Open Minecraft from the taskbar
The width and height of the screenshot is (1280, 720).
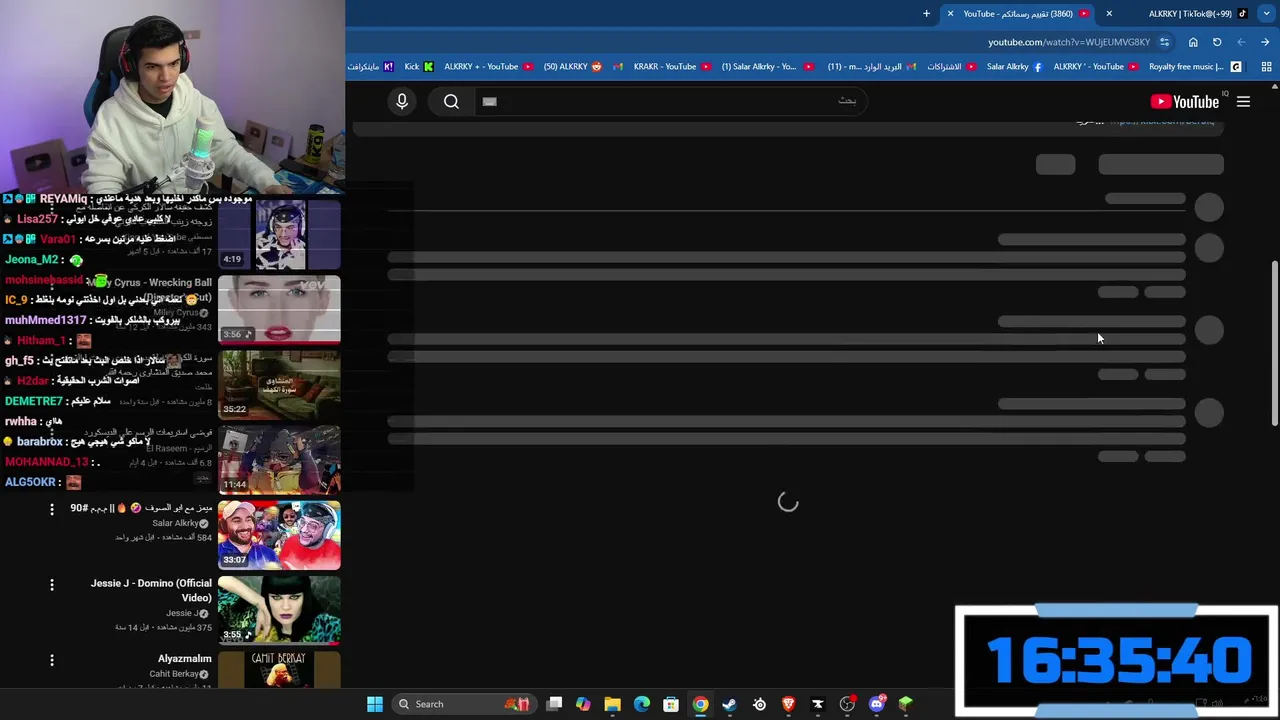[906, 704]
